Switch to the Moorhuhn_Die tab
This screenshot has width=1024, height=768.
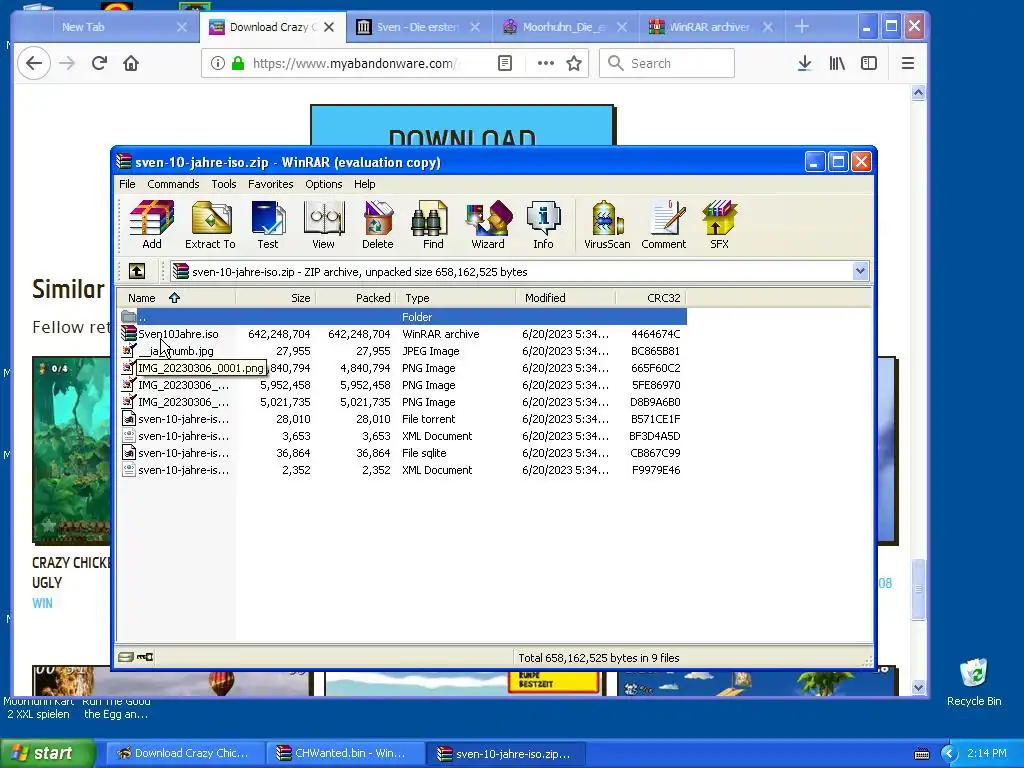(x=565, y=27)
